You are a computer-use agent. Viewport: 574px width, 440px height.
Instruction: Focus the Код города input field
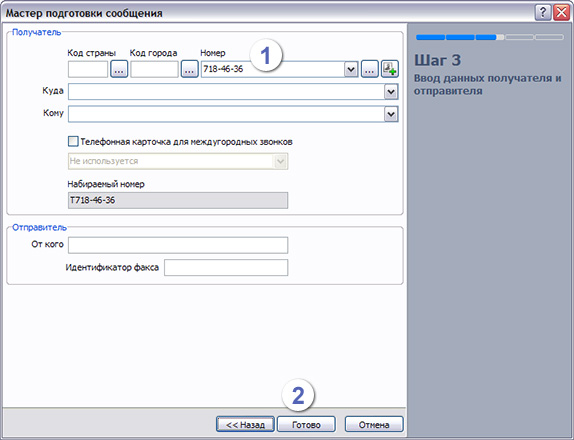coord(154,69)
